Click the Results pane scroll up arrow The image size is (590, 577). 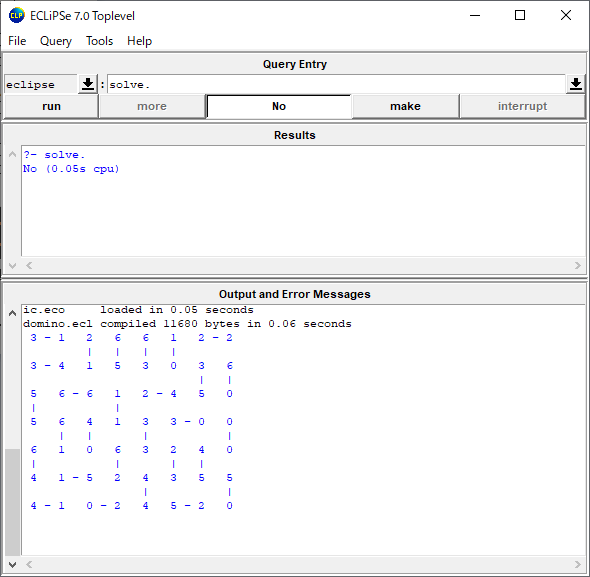point(12,155)
